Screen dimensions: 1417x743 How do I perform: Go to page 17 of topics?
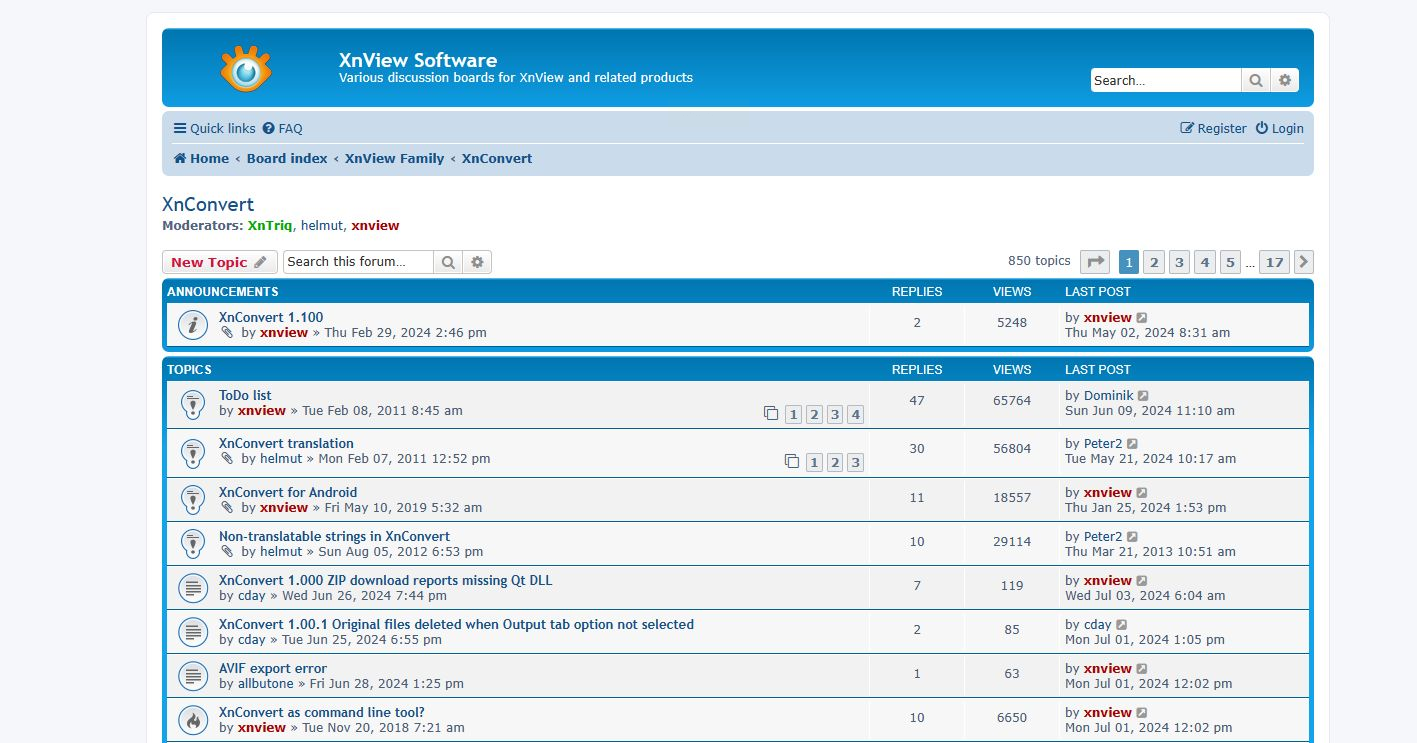click(1273, 262)
